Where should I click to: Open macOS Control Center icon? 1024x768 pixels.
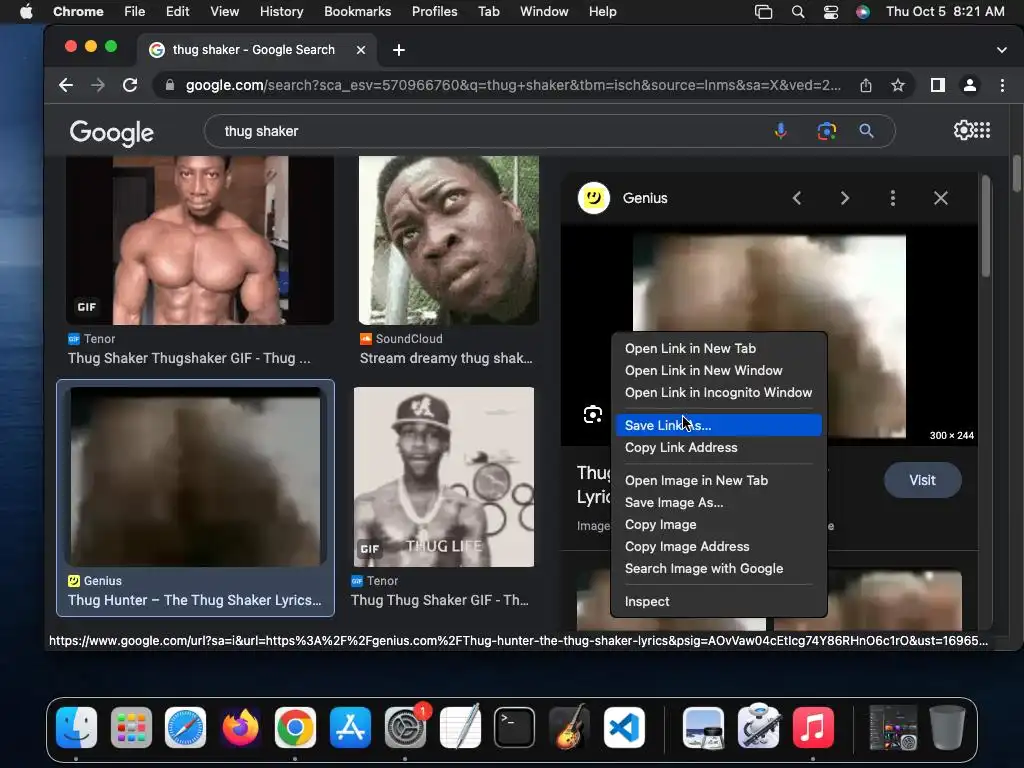click(831, 11)
